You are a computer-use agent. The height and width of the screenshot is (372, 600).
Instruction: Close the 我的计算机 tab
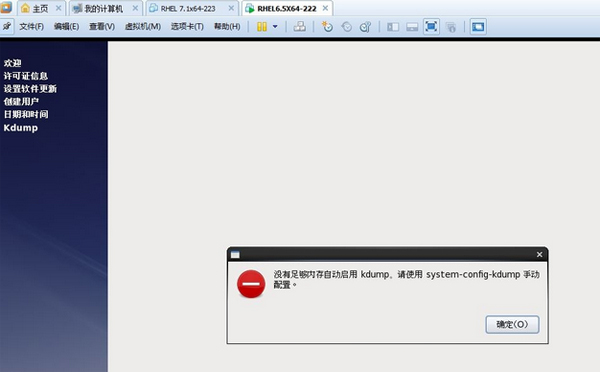pos(135,8)
